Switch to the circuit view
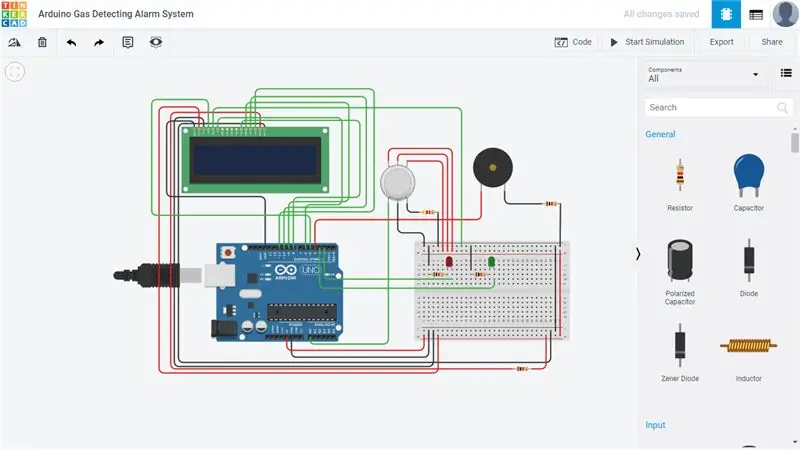Screen dimensions: 800x450 [726, 14]
